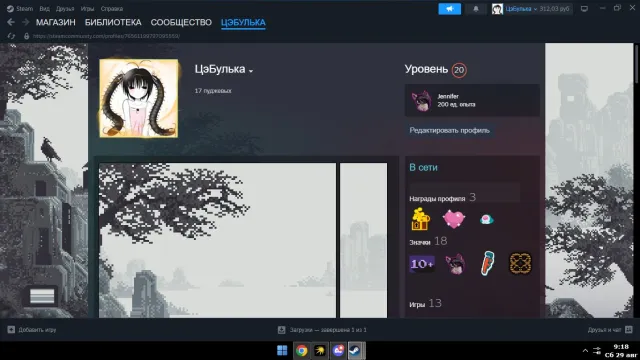Go to the СООБЩЕСТВО tab
Screen dimensions: 640x360
[181, 22]
